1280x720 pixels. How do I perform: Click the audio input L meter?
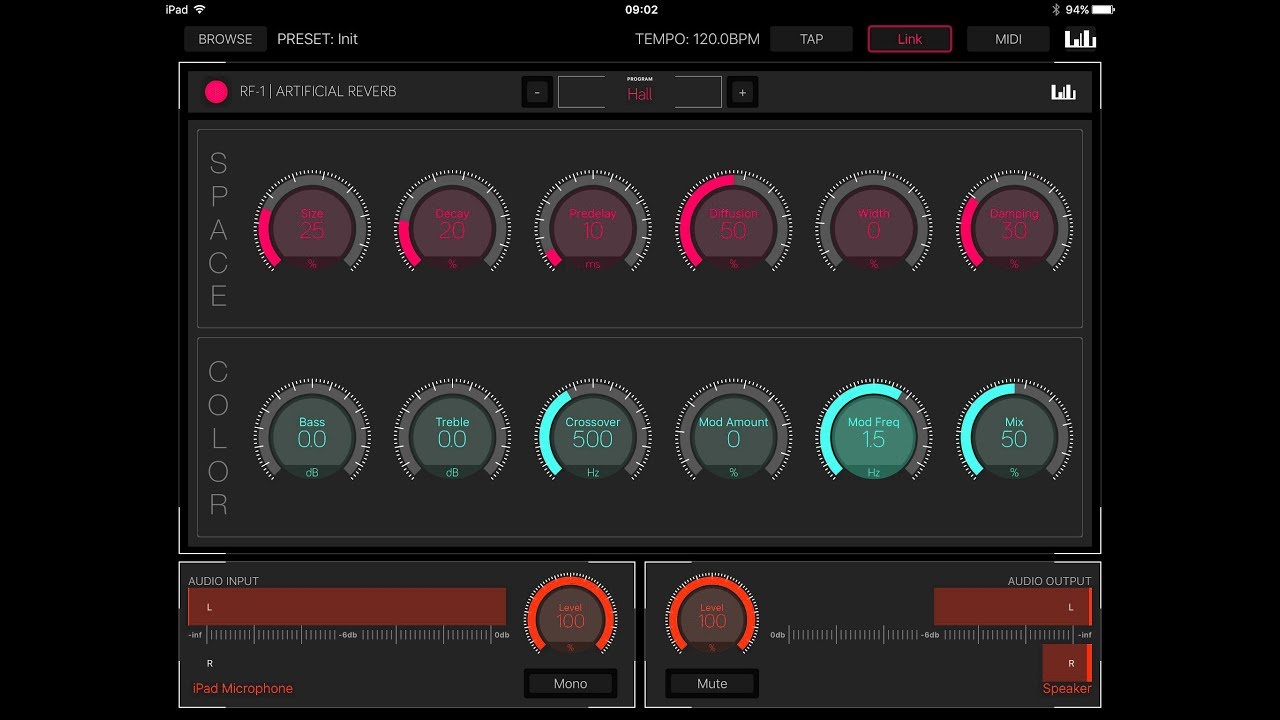(x=347, y=607)
